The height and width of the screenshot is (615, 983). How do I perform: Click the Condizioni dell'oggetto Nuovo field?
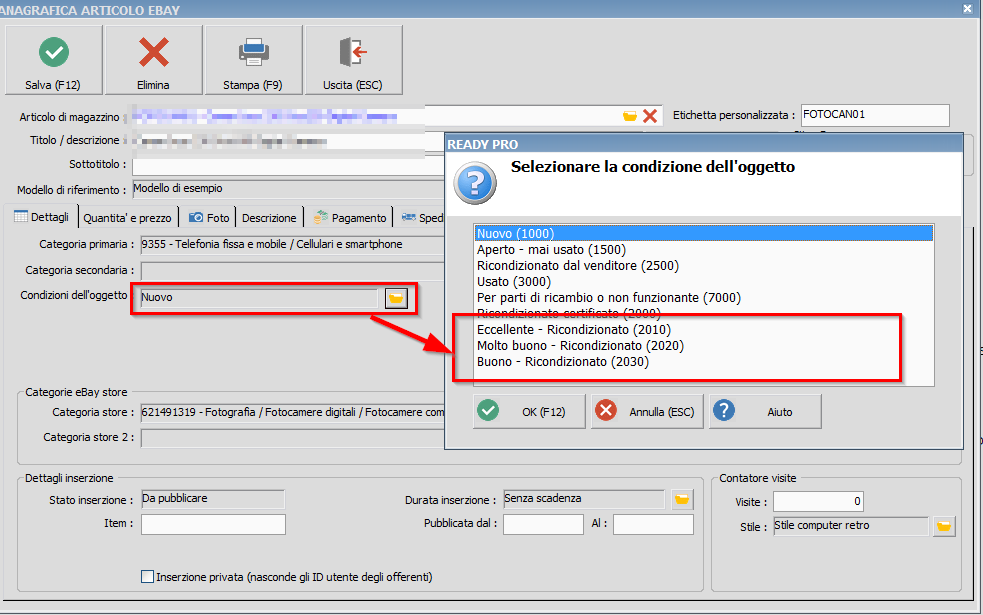pyautogui.click(x=259, y=298)
